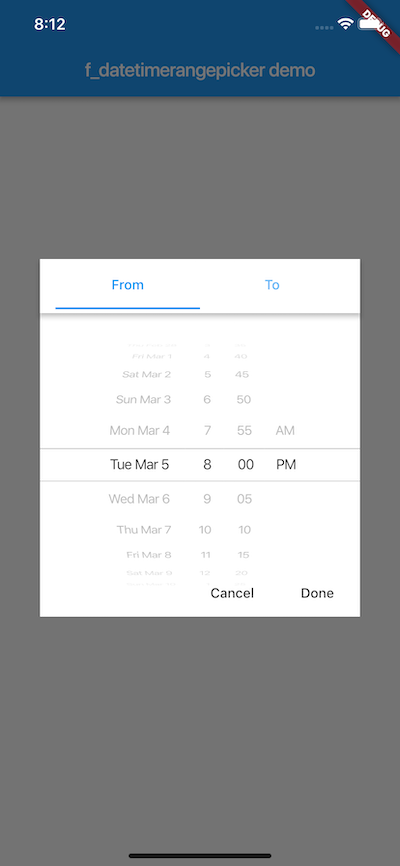The image size is (400, 866).
Task: Select hour 7 in hour wheel
Action: pos(207,430)
